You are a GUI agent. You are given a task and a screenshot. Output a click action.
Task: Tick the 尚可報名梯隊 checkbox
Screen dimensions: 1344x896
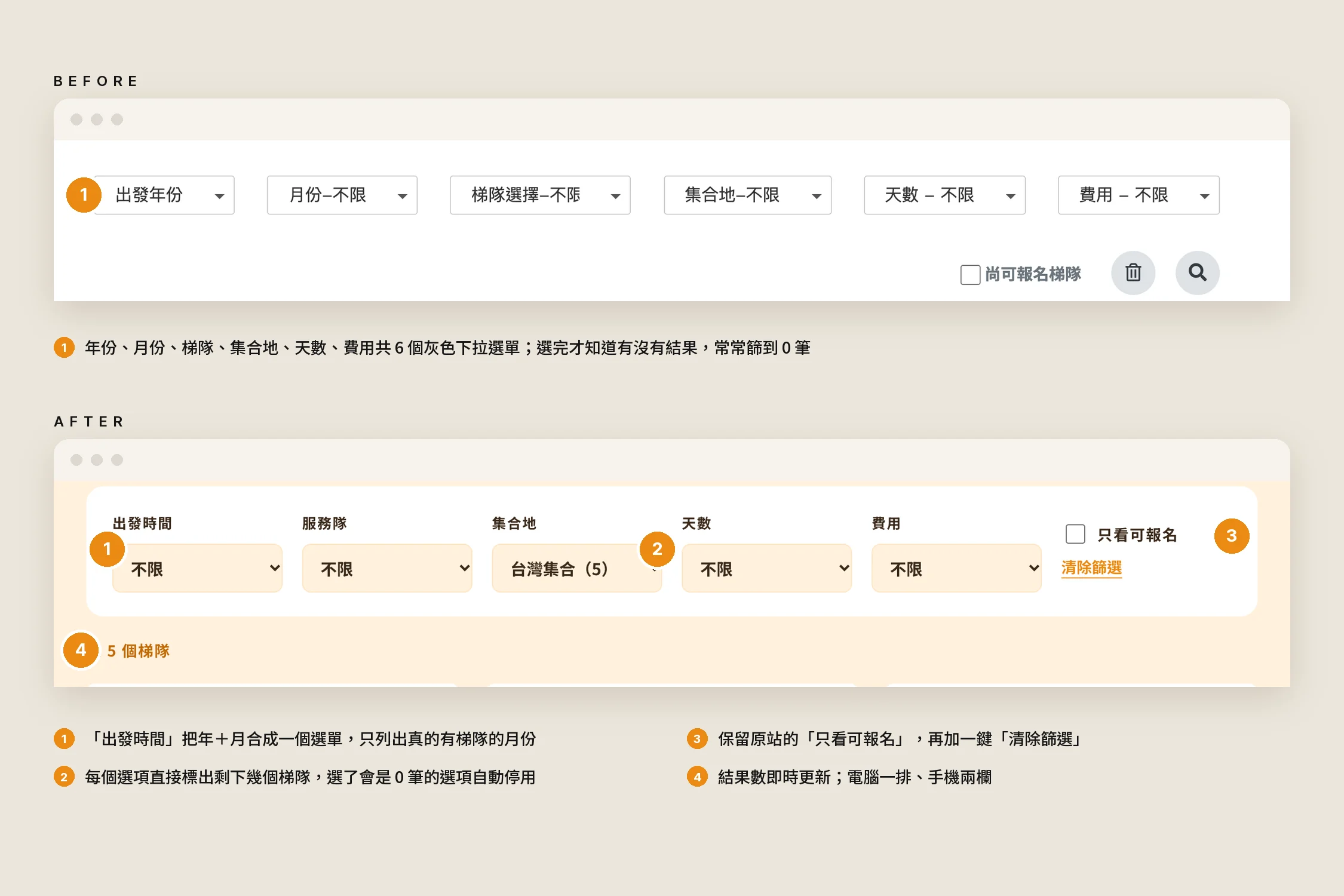coord(970,275)
